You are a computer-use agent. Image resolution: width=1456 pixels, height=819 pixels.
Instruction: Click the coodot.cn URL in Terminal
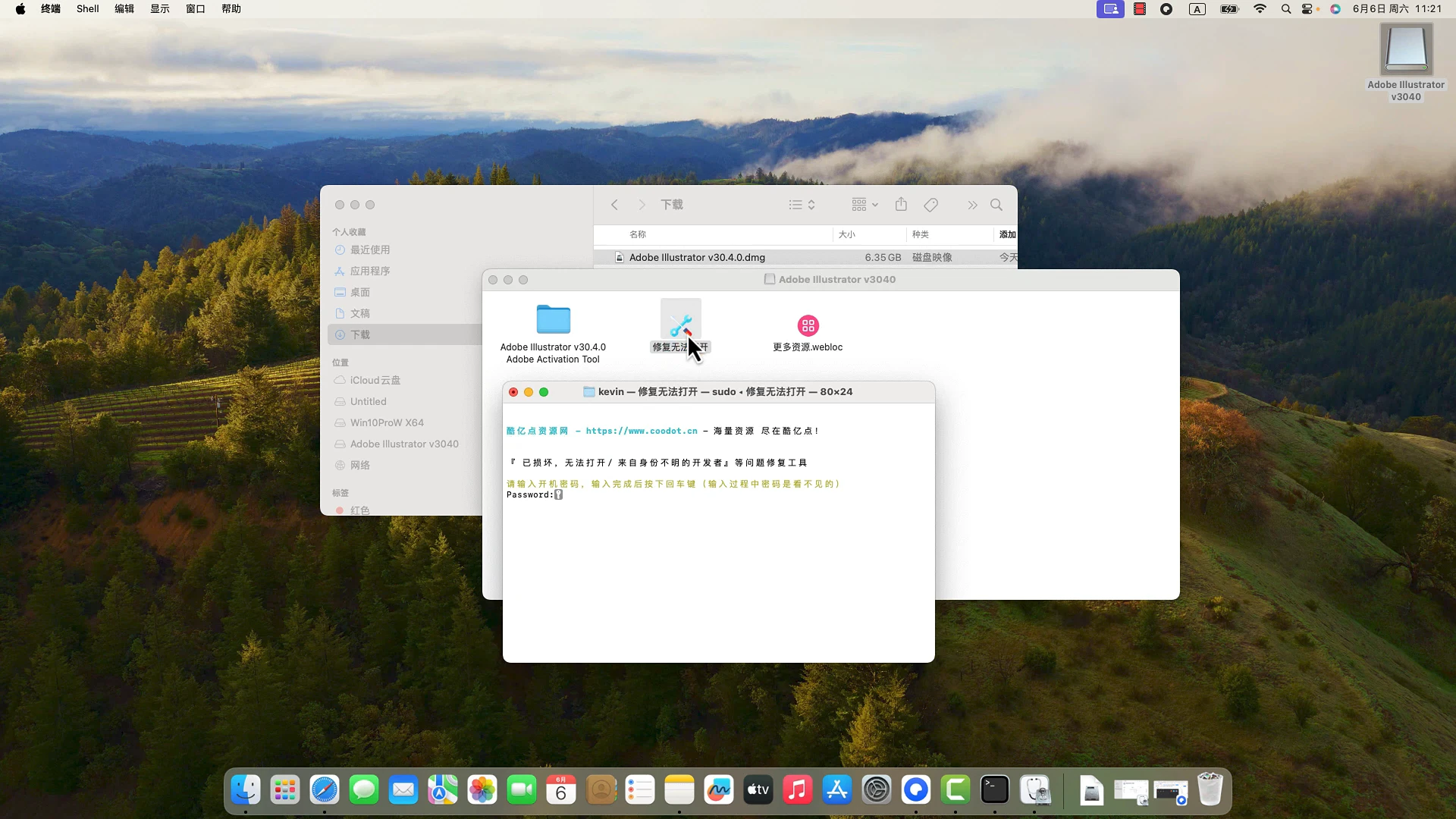[642, 431]
